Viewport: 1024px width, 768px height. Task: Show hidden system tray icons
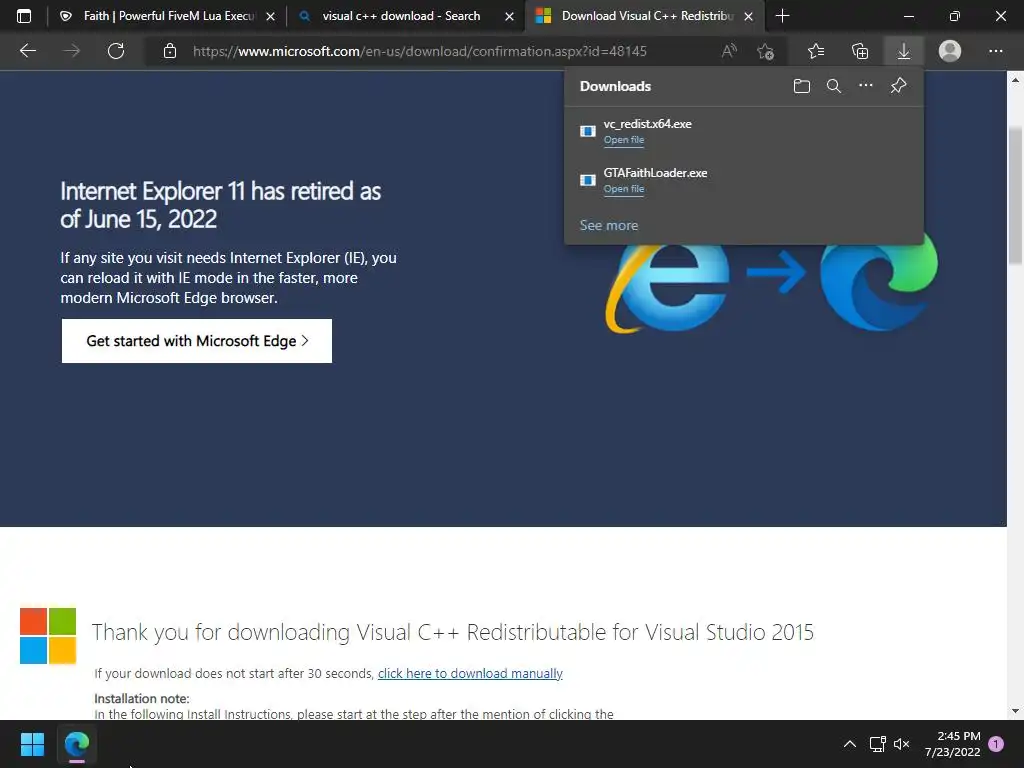[x=850, y=744]
